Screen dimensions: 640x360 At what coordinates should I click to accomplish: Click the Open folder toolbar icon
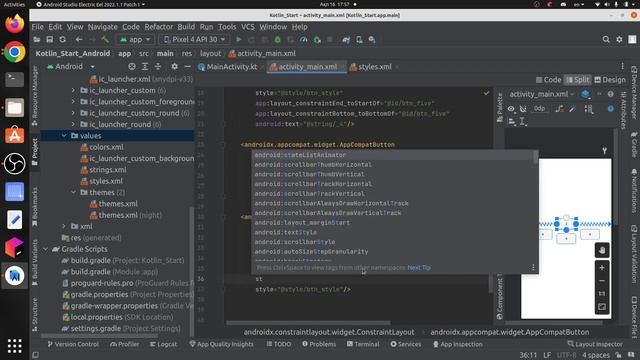click(x=37, y=40)
